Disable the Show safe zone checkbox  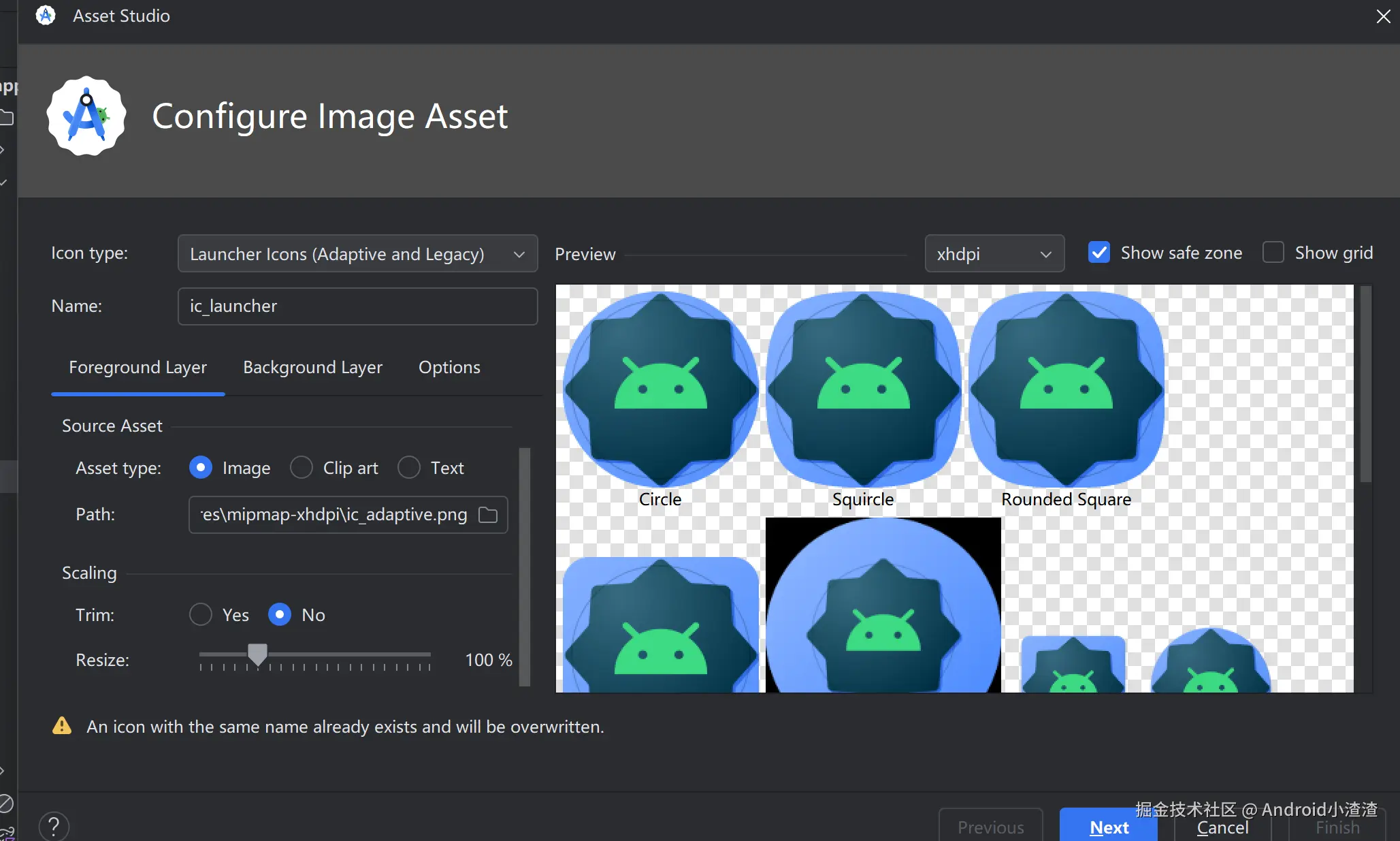click(x=1098, y=253)
